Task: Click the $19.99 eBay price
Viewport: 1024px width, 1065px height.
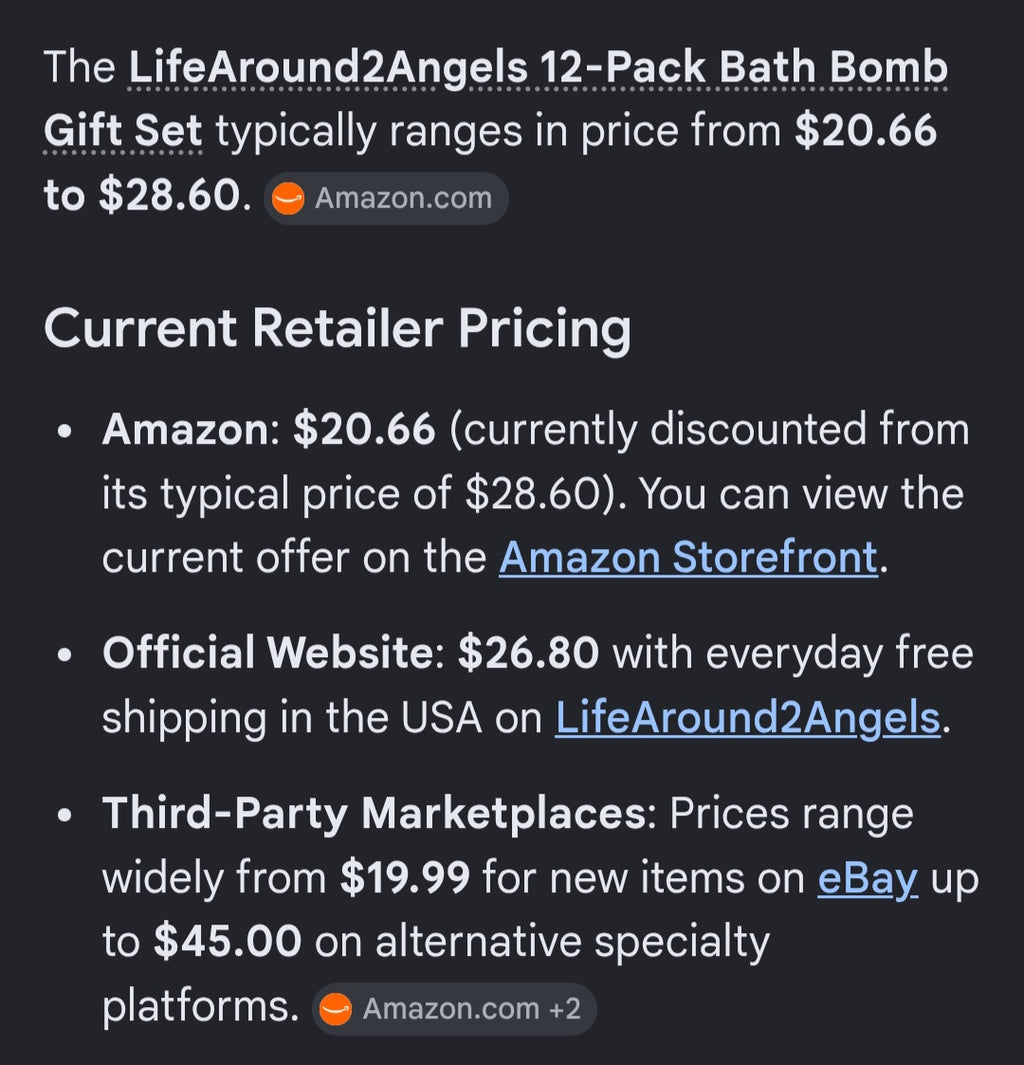Action: point(405,878)
